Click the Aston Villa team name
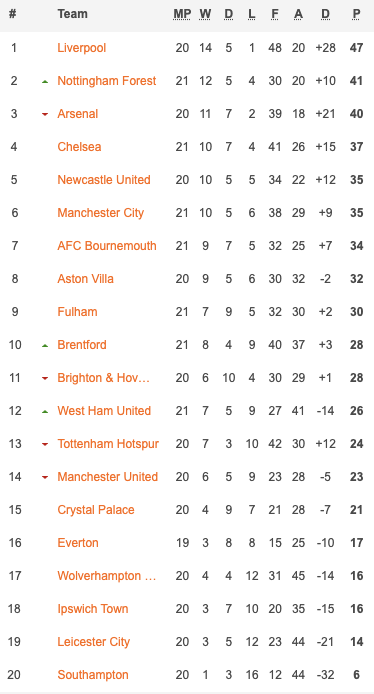The height and width of the screenshot is (694, 374). (85, 279)
